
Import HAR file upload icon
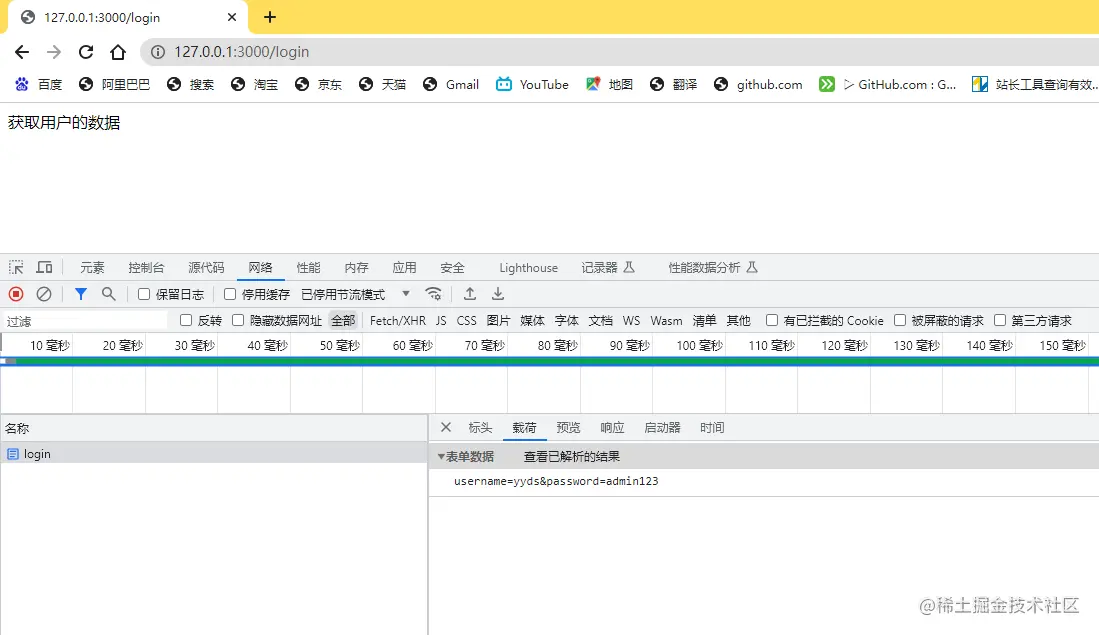[x=470, y=294]
